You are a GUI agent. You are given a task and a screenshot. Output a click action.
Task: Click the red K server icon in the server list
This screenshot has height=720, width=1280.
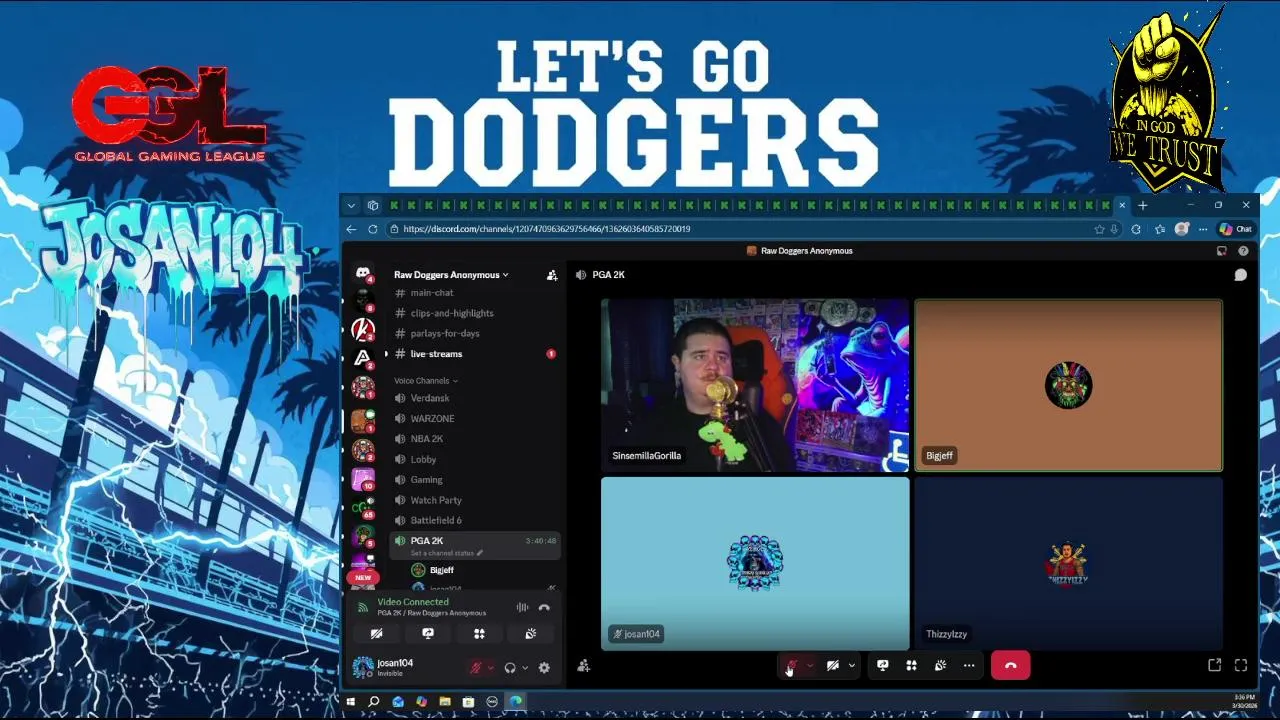click(363, 329)
